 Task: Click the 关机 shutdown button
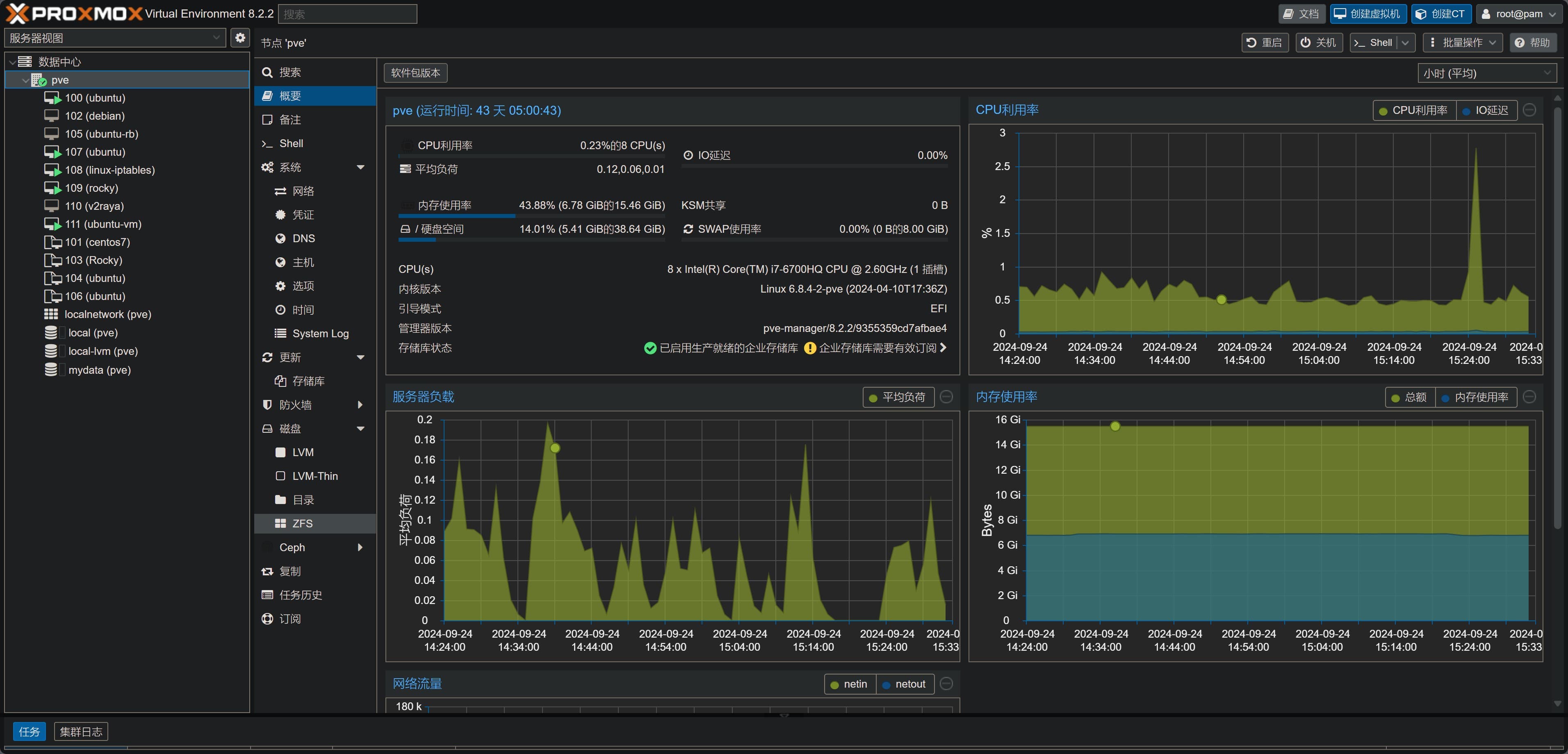pyautogui.click(x=1318, y=43)
